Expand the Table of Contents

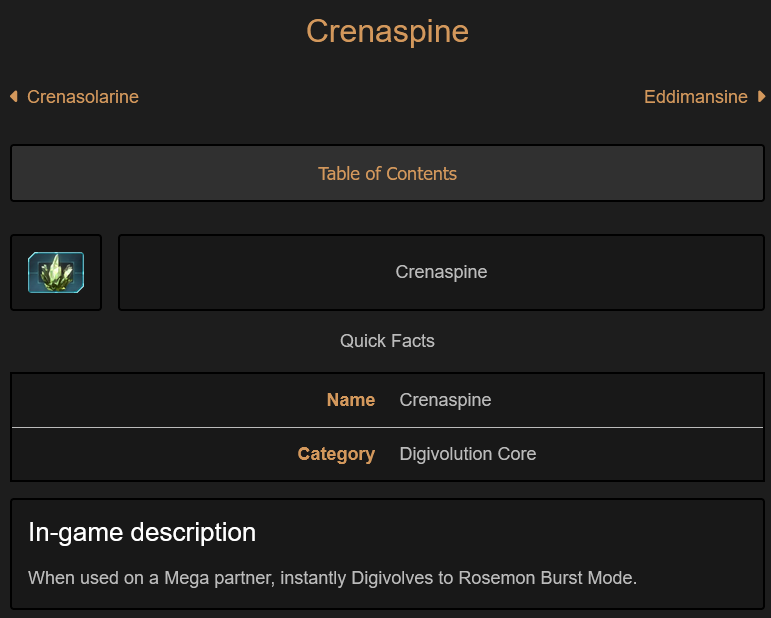click(x=387, y=173)
